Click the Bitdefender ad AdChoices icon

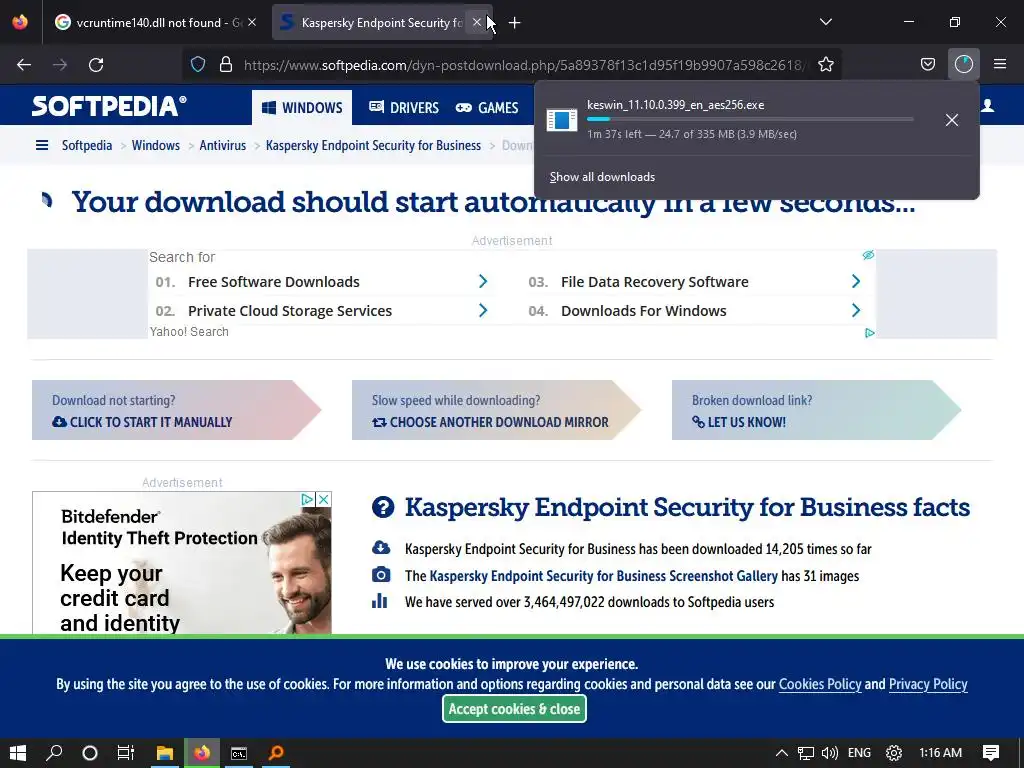pos(308,500)
